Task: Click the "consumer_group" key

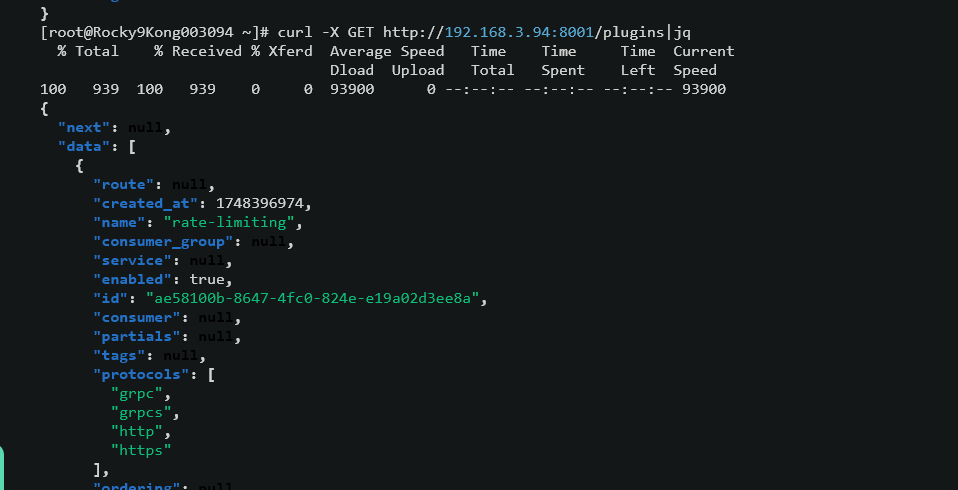Action: coord(163,241)
